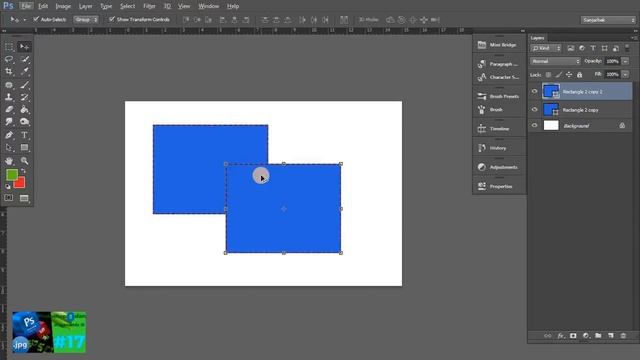Uncheck Show Transform Controls
The height and width of the screenshot is (360, 640).
[112, 19]
